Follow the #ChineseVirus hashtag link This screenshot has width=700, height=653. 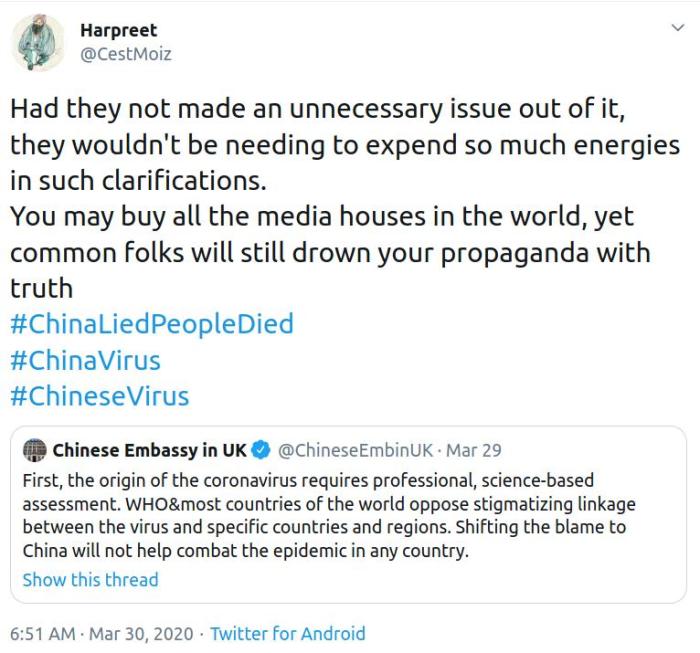99,396
